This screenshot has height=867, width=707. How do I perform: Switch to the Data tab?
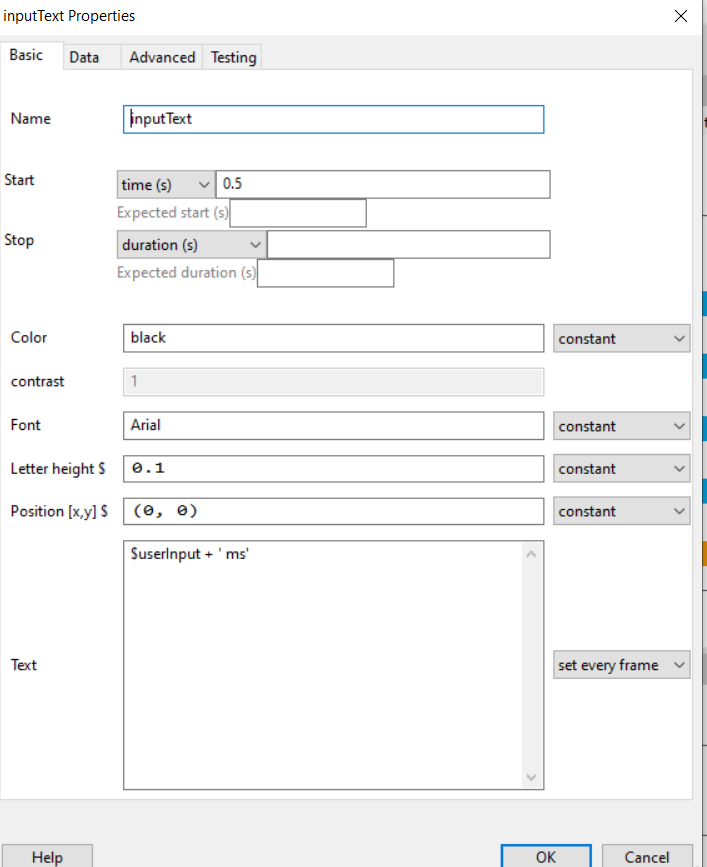(84, 57)
